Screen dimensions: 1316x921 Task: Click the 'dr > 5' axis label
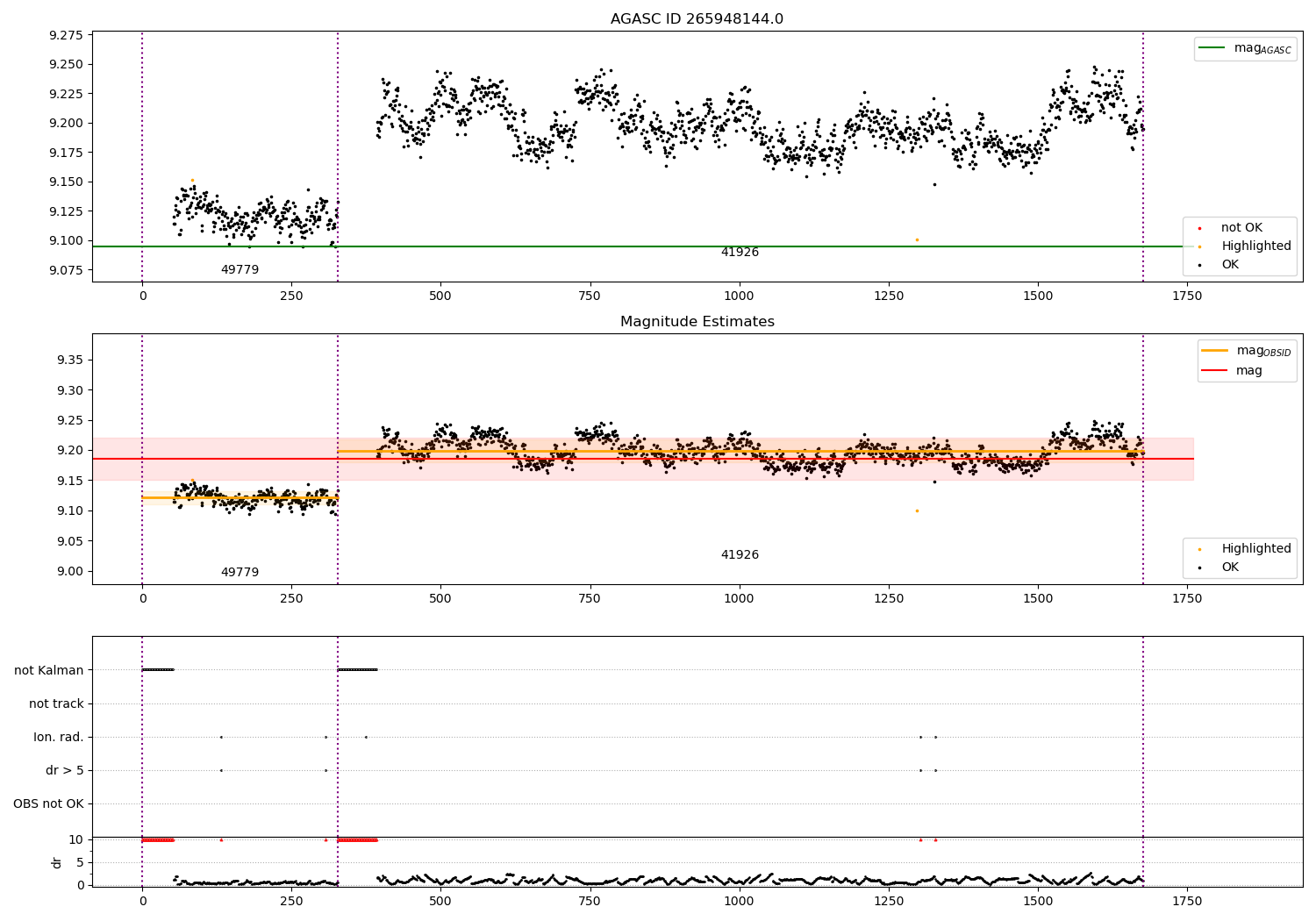(65, 770)
